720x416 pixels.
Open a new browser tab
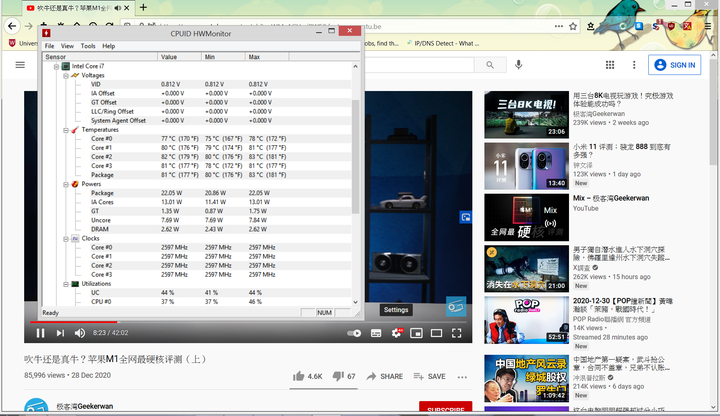click(x=143, y=7)
